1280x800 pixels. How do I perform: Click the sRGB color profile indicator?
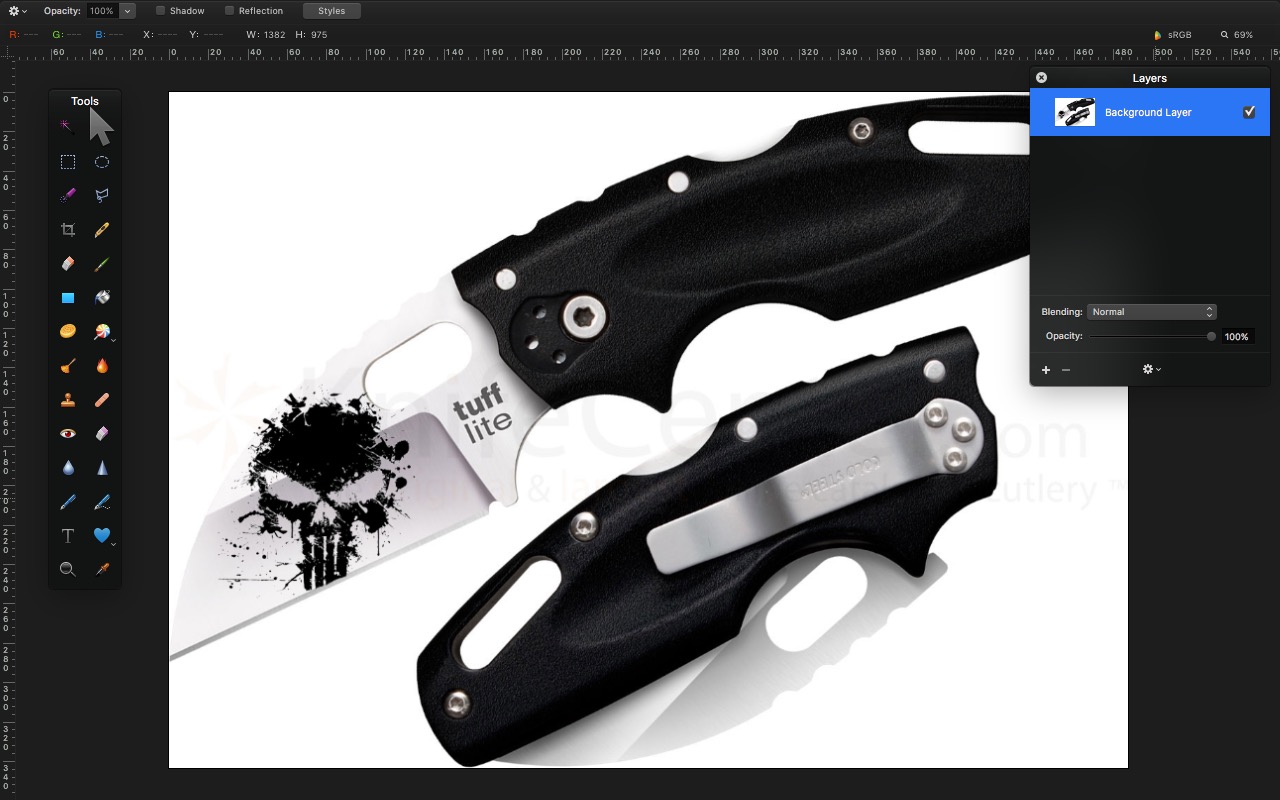coord(1173,35)
